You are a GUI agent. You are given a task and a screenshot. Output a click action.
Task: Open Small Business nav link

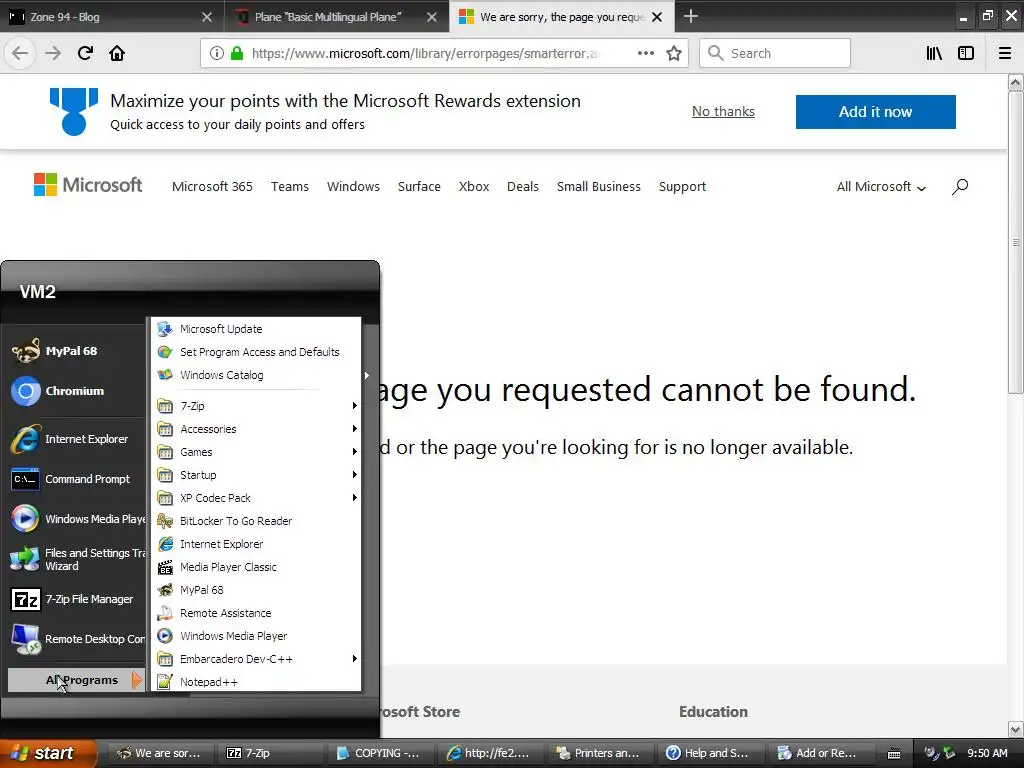point(599,187)
